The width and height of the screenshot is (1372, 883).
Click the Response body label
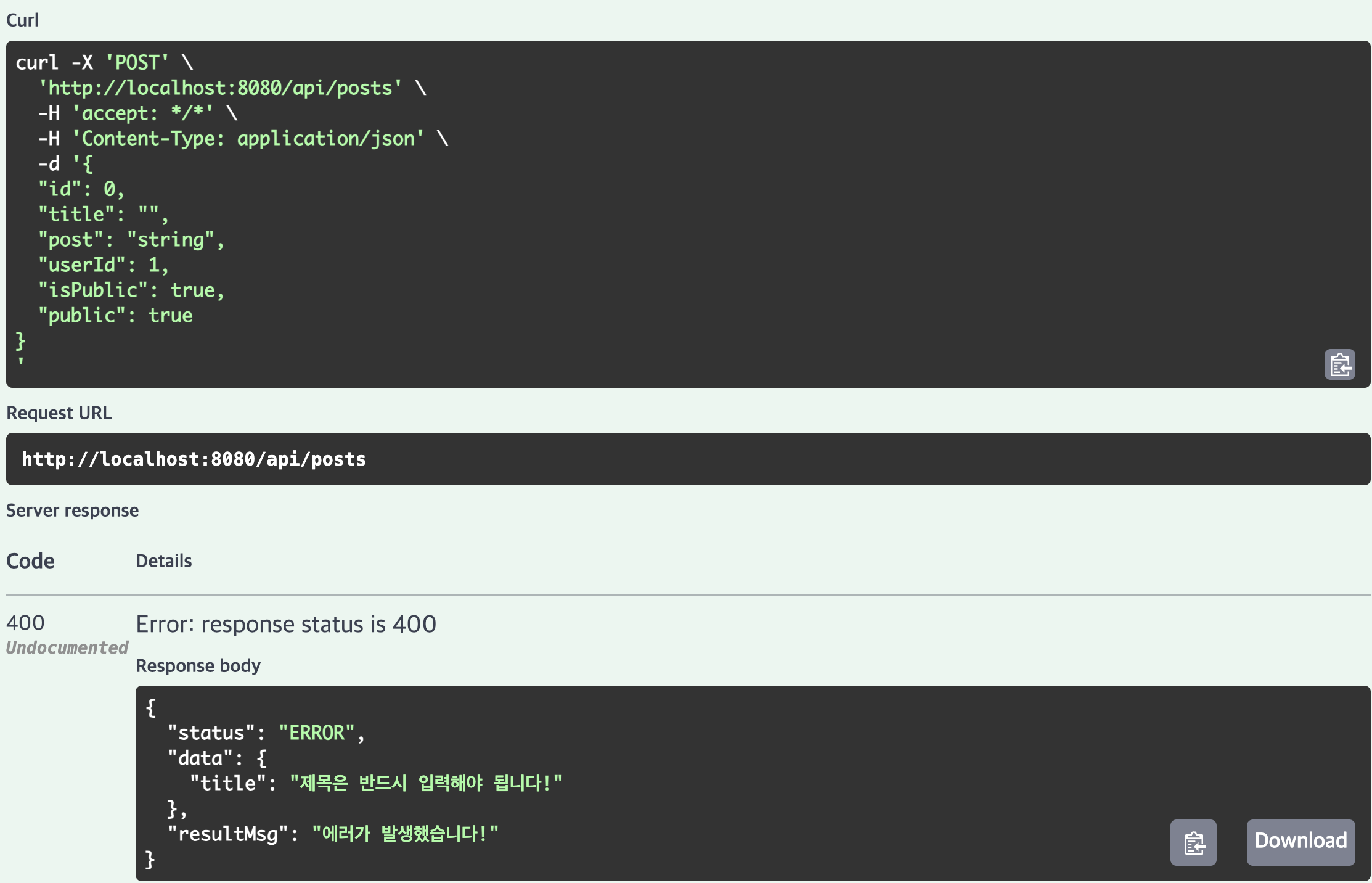[198, 666]
